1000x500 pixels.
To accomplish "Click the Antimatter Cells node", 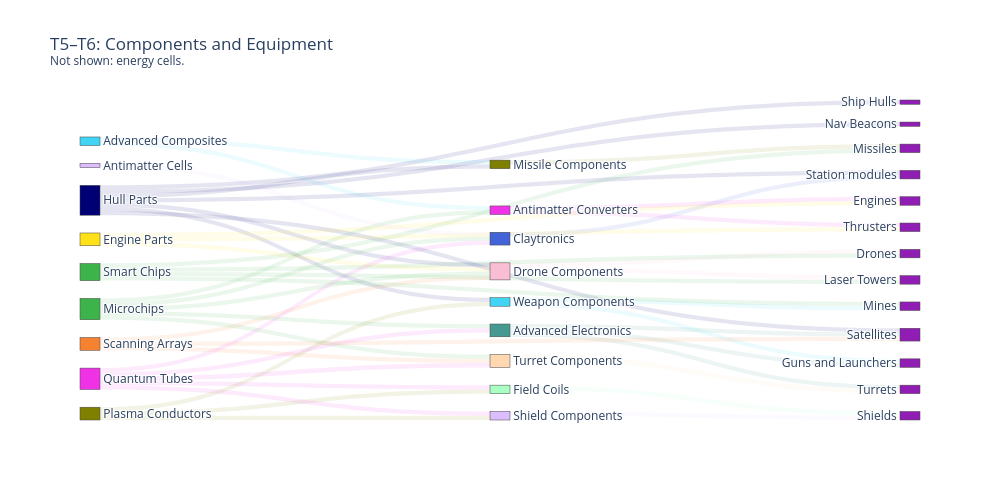I will (x=90, y=166).
